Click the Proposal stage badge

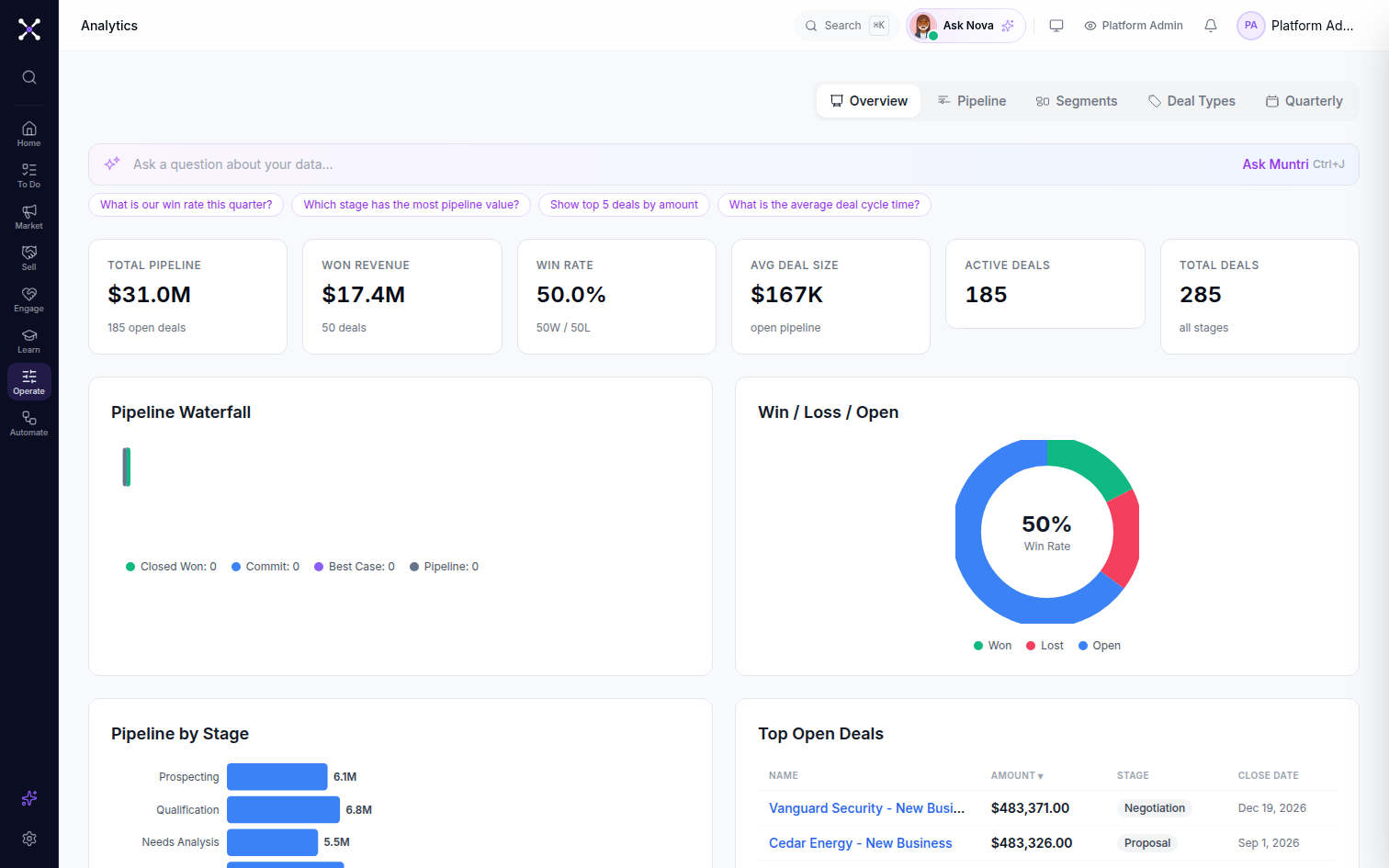pos(1147,843)
